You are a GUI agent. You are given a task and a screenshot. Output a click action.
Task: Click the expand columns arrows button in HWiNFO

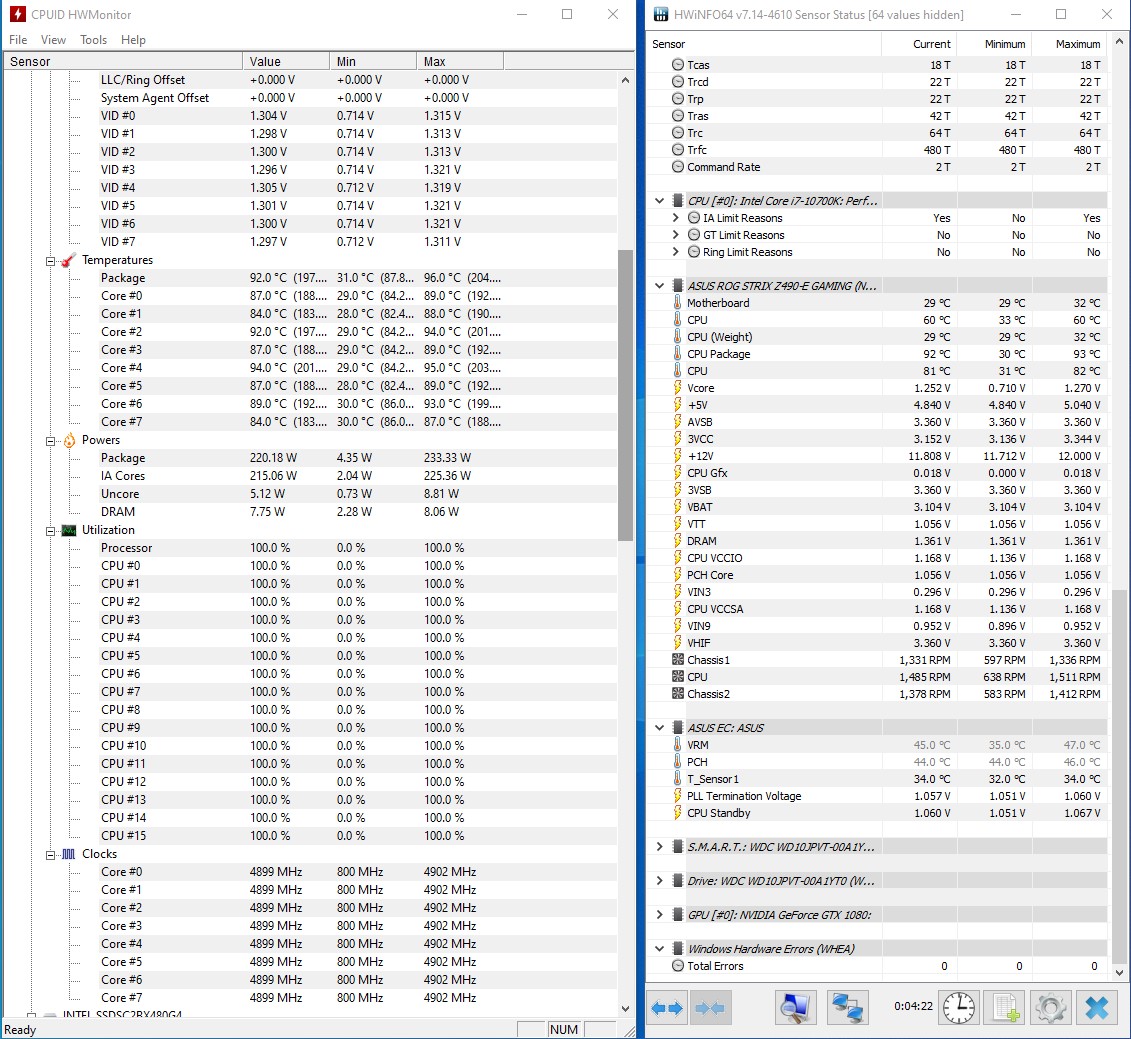(666, 1007)
